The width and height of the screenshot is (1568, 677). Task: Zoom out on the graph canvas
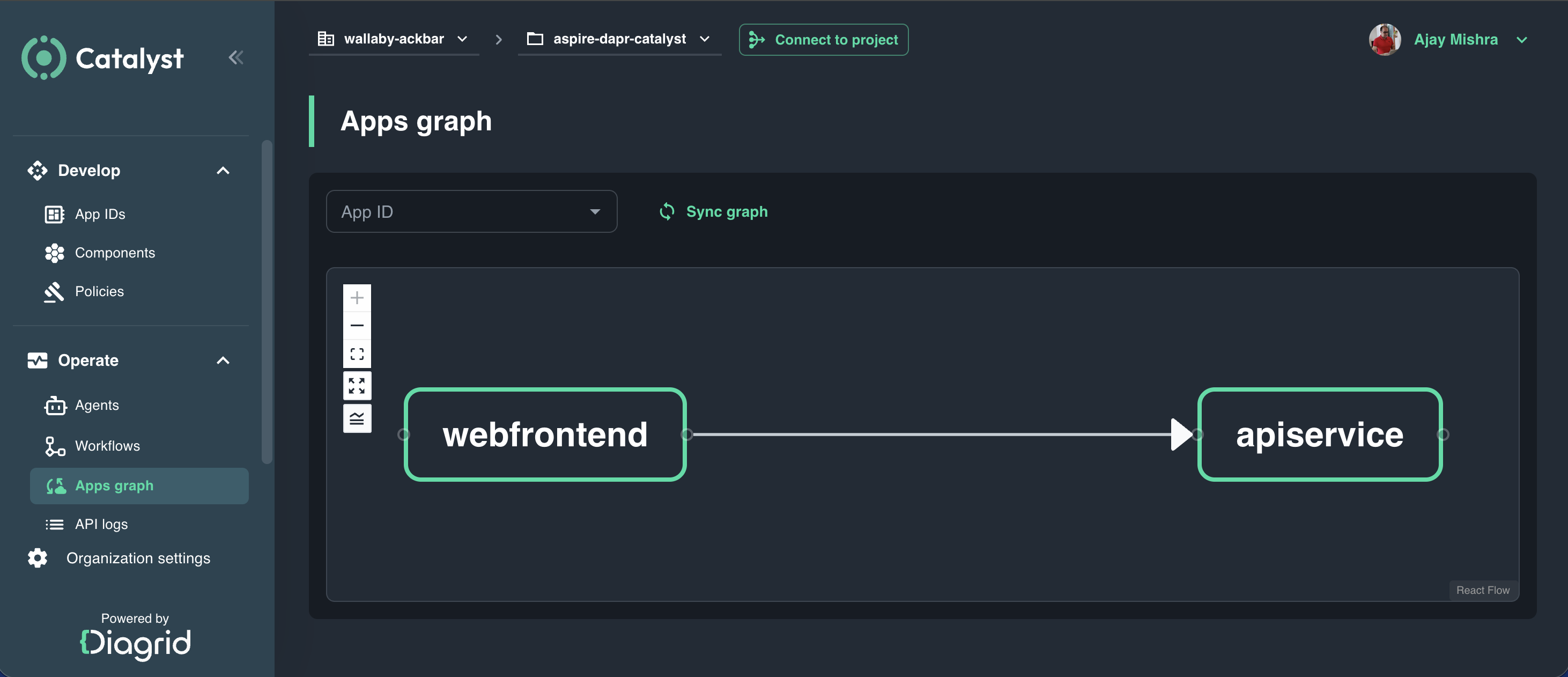(x=357, y=326)
